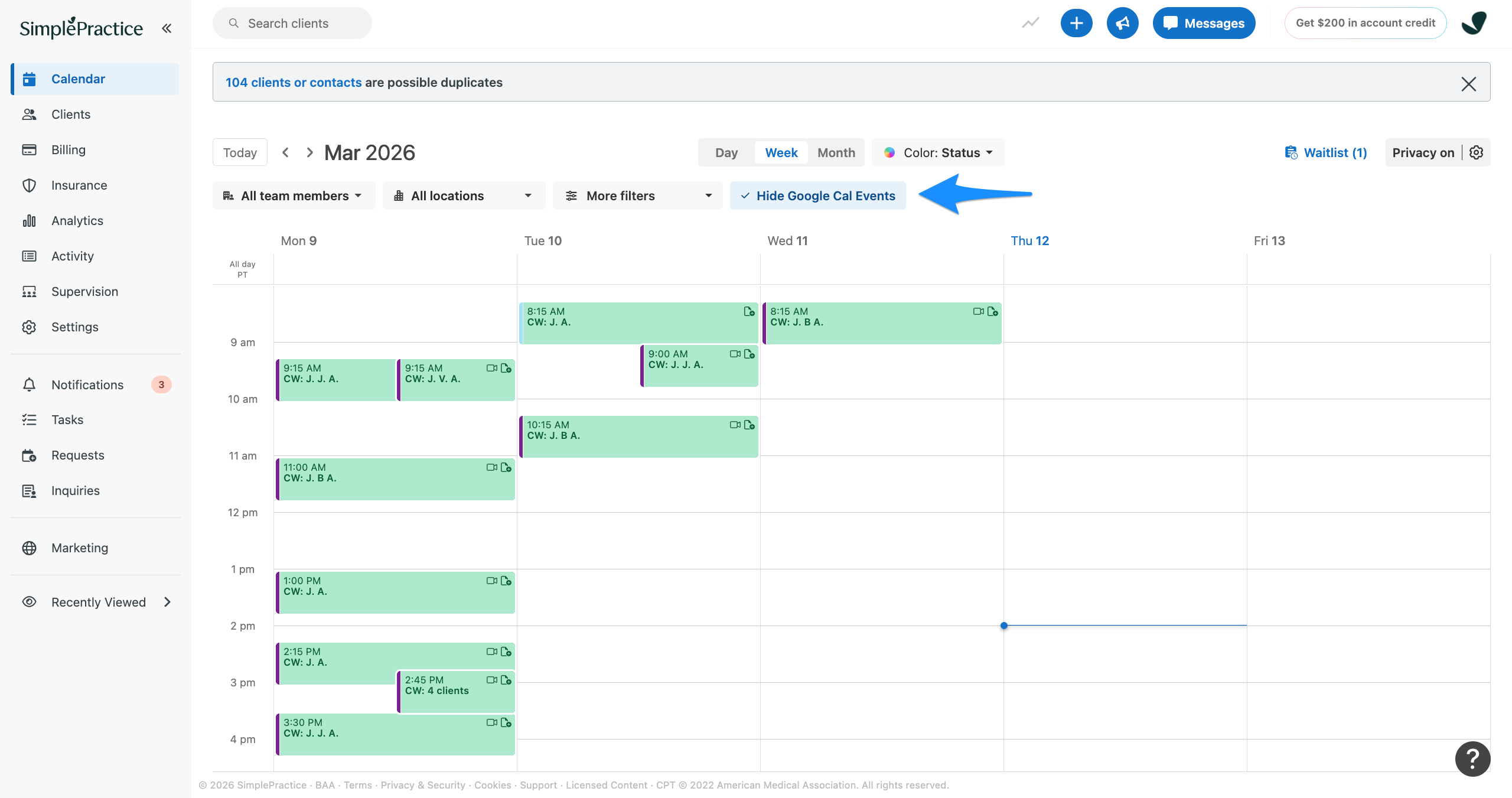Expand Recently Viewed submenu
The width and height of the screenshot is (1512, 798).
[x=168, y=602]
